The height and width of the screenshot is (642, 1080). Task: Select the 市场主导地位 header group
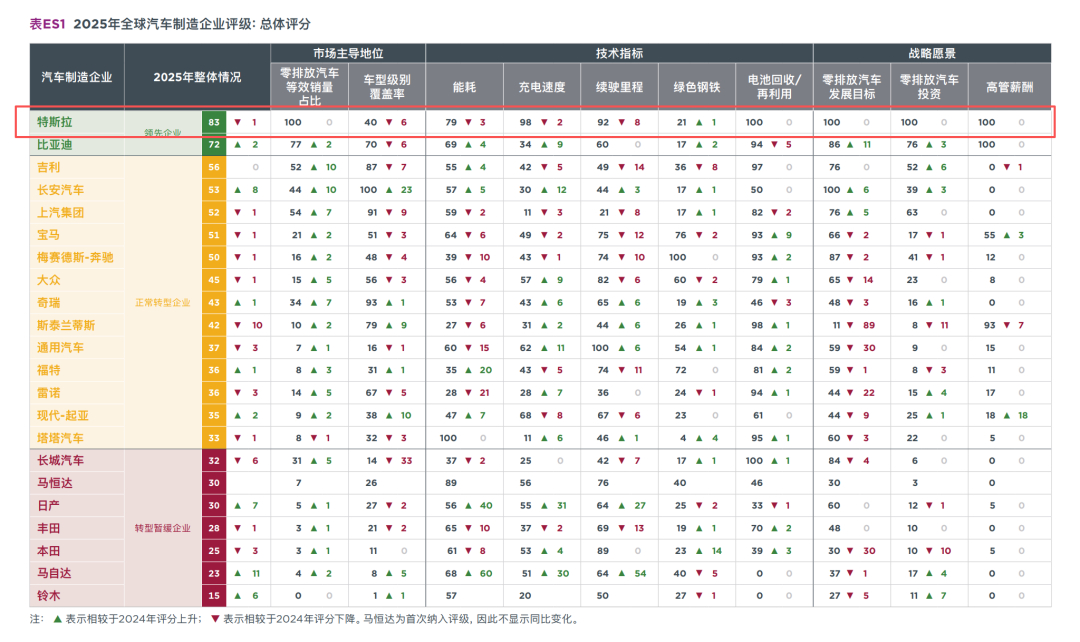[348, 53]
